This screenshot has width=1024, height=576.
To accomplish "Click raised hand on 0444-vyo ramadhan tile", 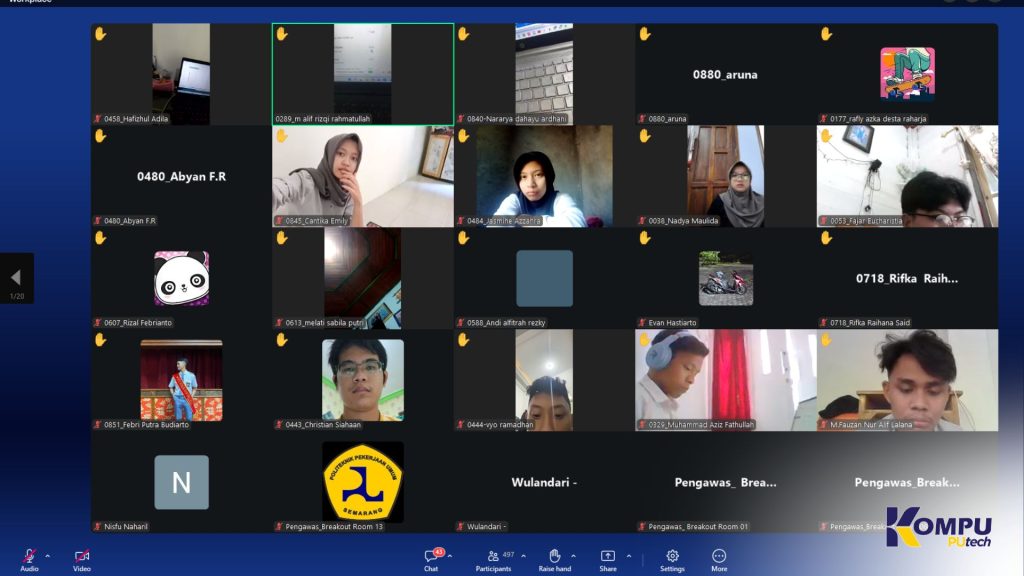I will click(464, 340).
